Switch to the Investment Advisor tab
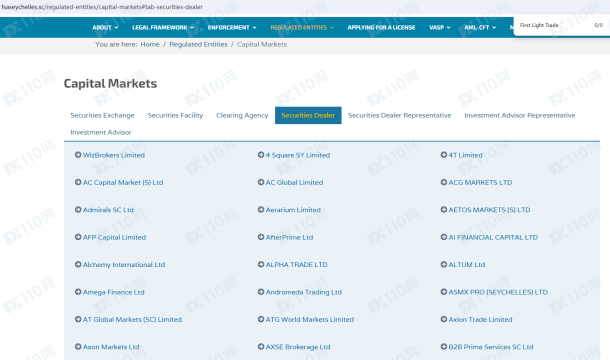The width and height of the screenshot is (610, 360). point(101,132)
